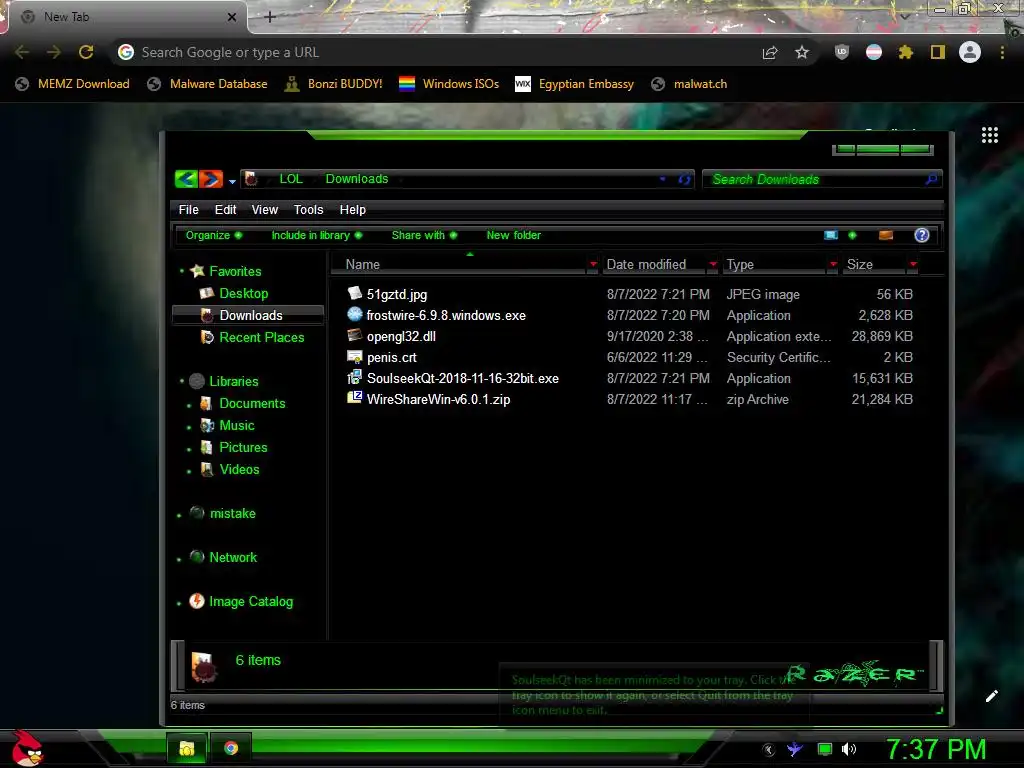Screen dimensions: 1024x768
Task: Change the view with the views icon
Action: [831, 235]
